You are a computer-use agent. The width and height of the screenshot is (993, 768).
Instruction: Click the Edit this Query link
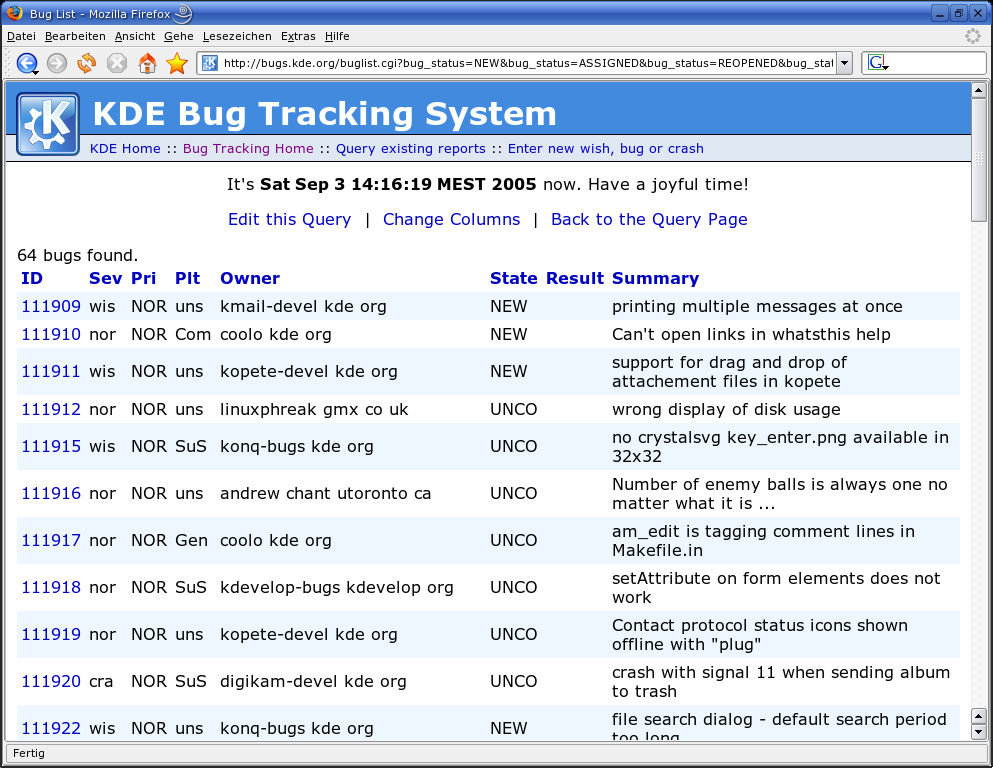289,219
